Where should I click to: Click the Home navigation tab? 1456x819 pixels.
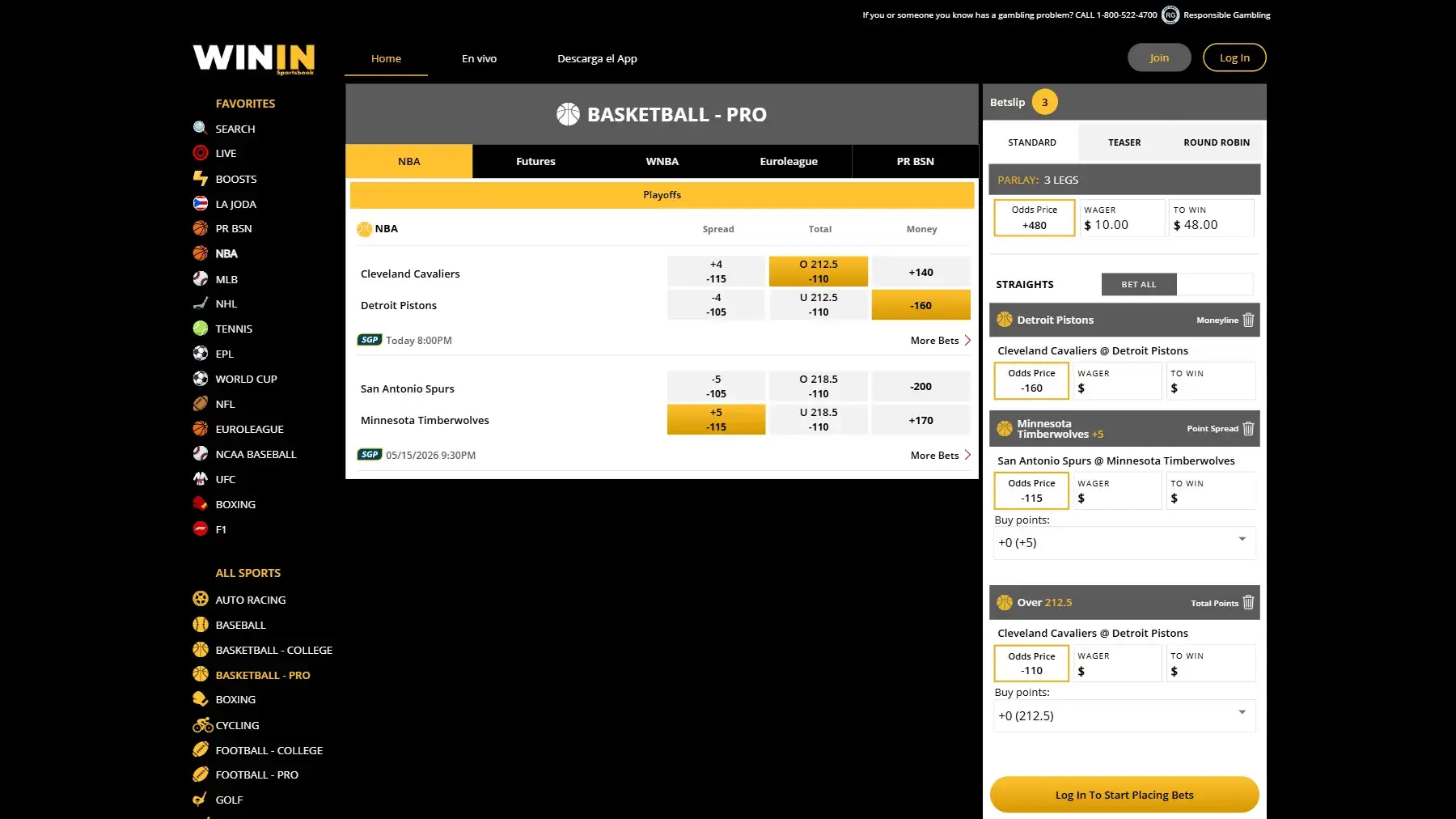[x=386, y=58]
